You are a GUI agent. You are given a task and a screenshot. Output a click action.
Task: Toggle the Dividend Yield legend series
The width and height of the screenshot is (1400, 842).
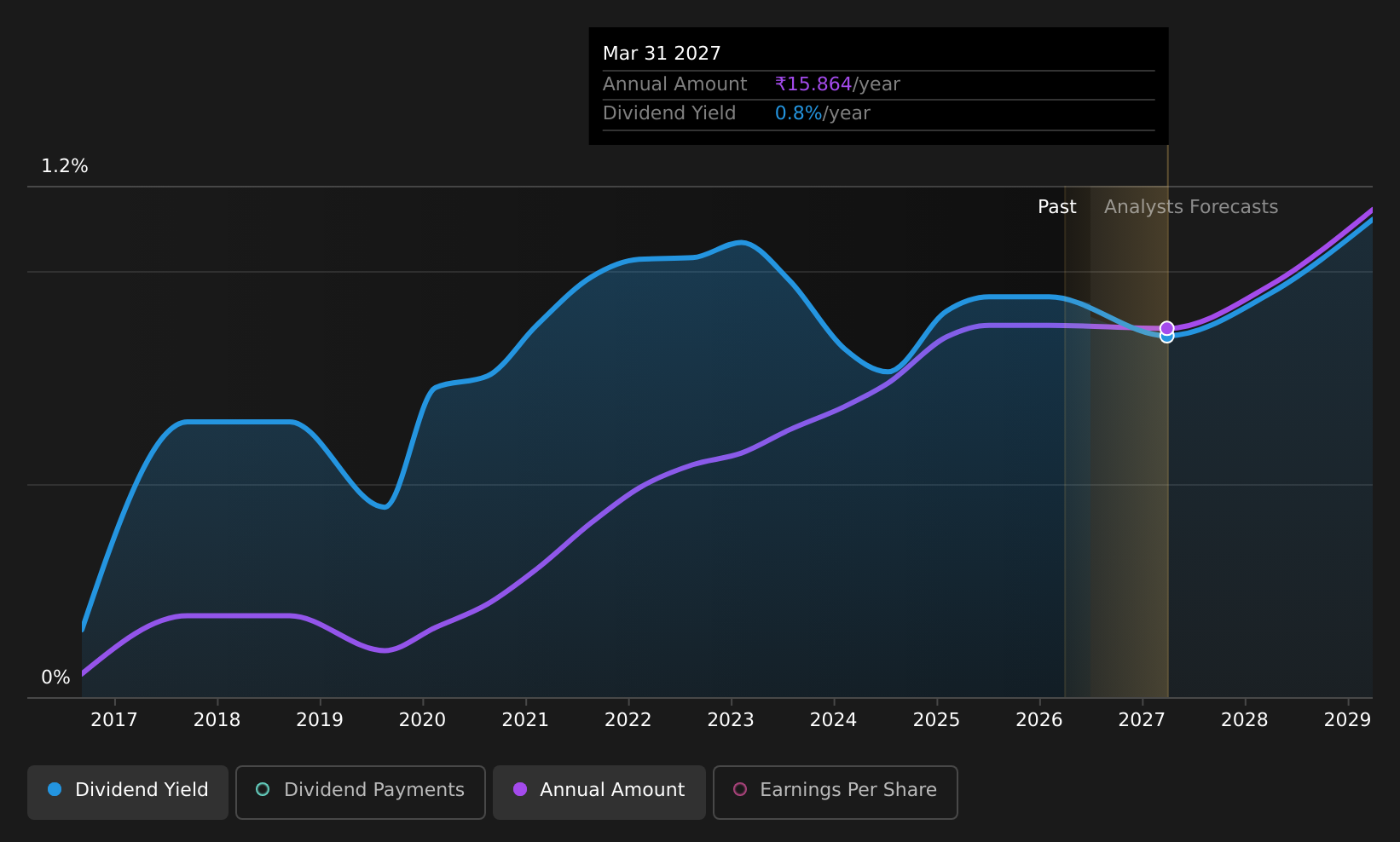point(128,792)
